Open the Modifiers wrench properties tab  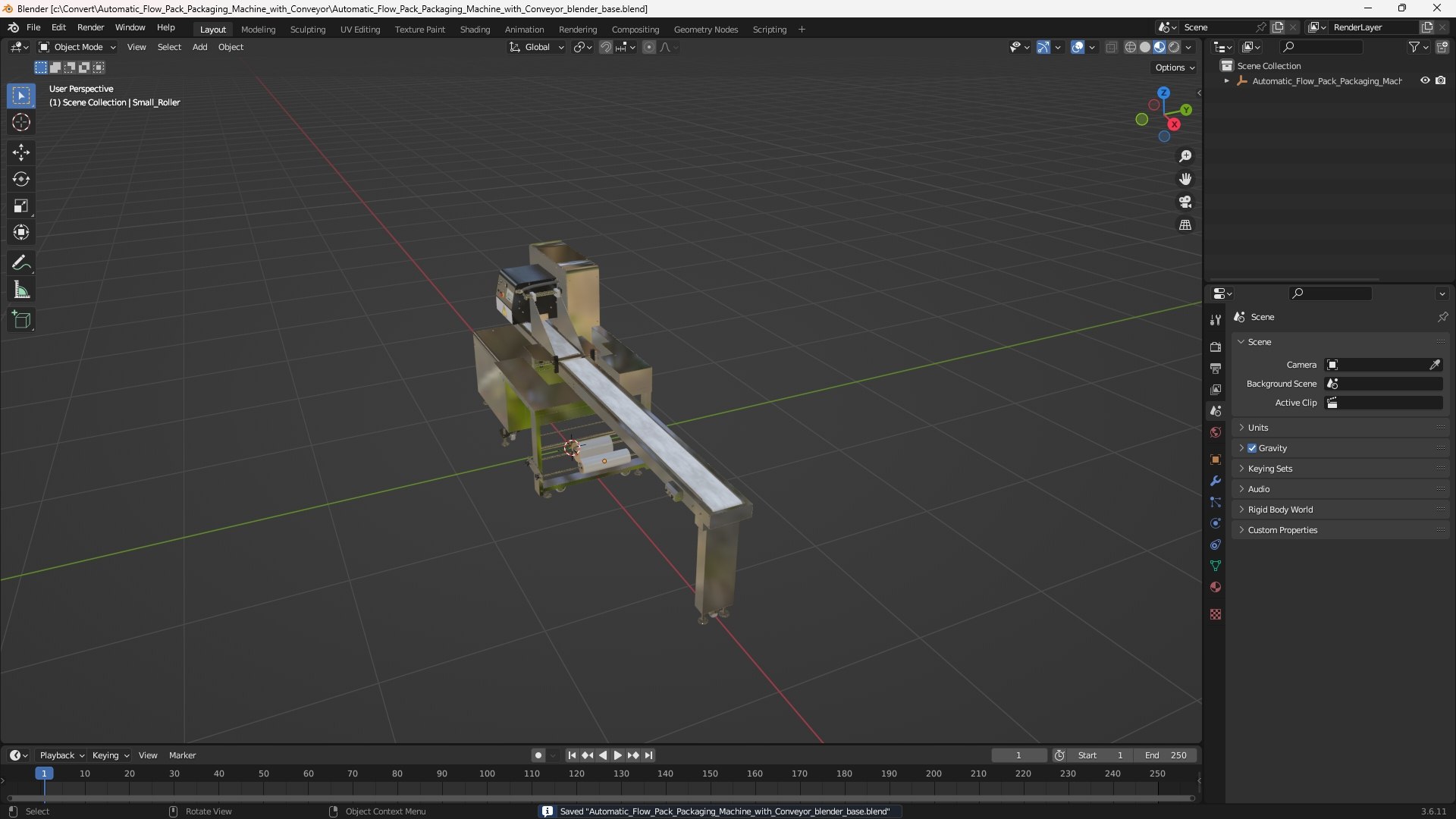click(x=1216, y=481)
